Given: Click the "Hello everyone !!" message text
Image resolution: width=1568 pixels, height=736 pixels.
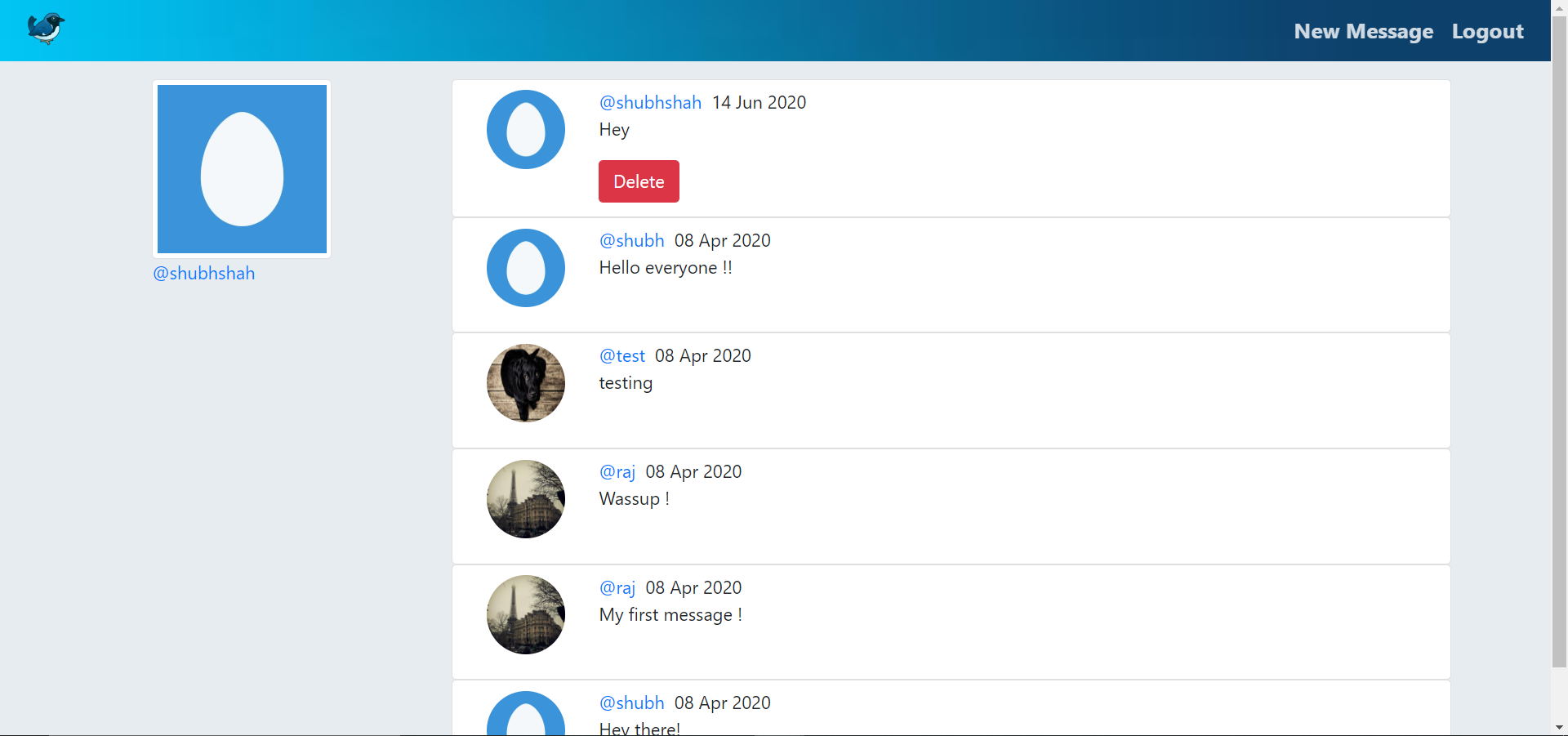Looking at the screenshot, I should tap(666, 268).
